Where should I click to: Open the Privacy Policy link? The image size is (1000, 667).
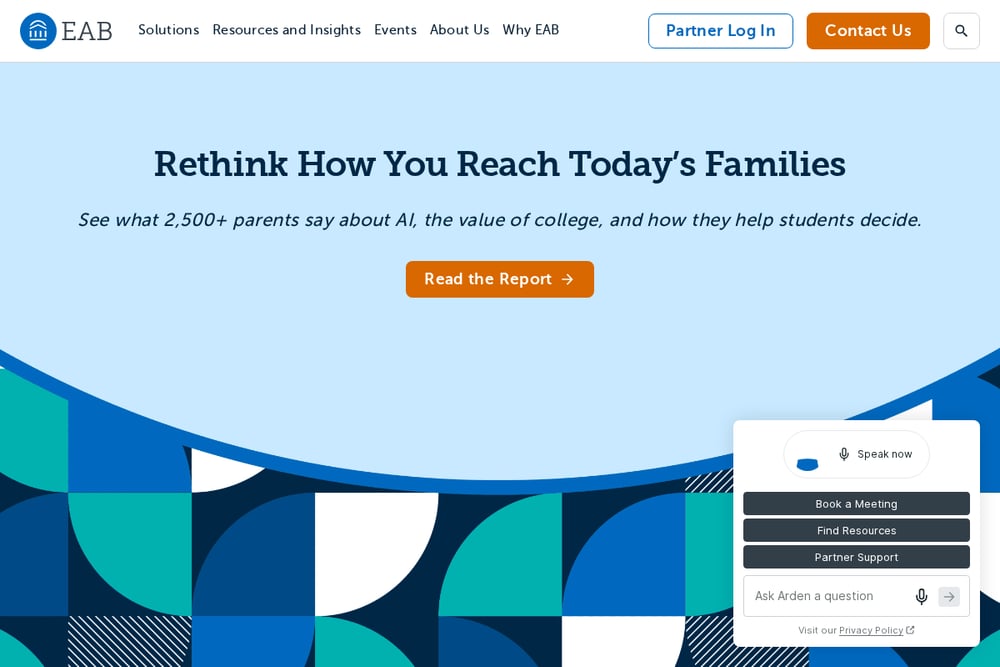(x=871, y=630)
